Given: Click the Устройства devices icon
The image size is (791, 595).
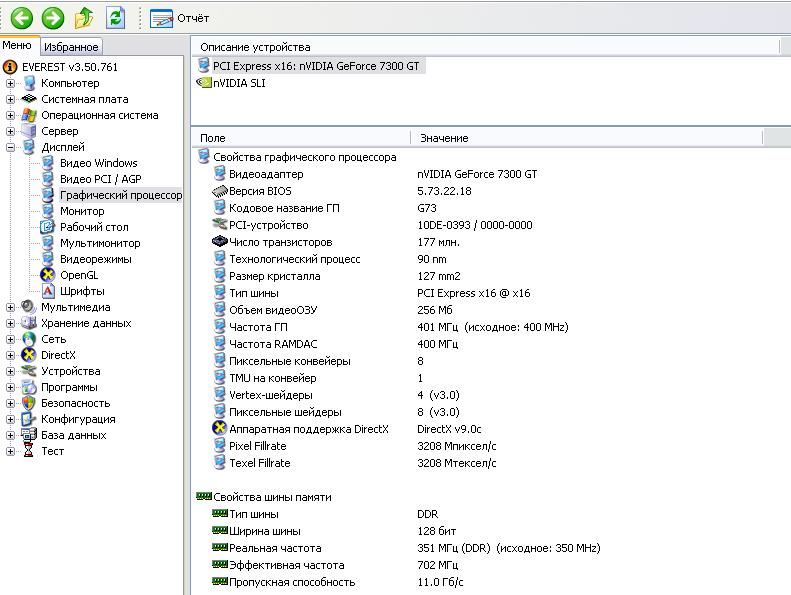Looking at the screenshot, I should click(x=29, y=371).
